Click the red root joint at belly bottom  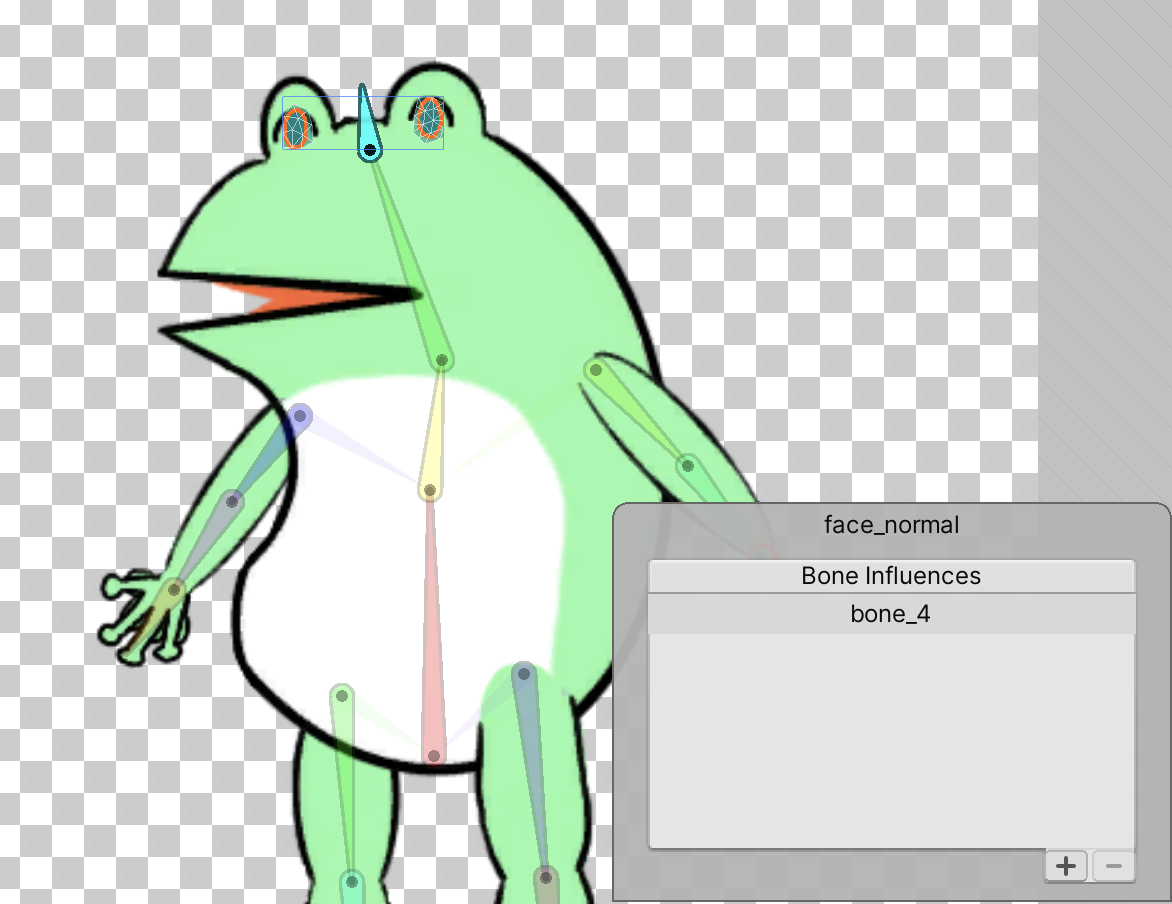(434, 756)
